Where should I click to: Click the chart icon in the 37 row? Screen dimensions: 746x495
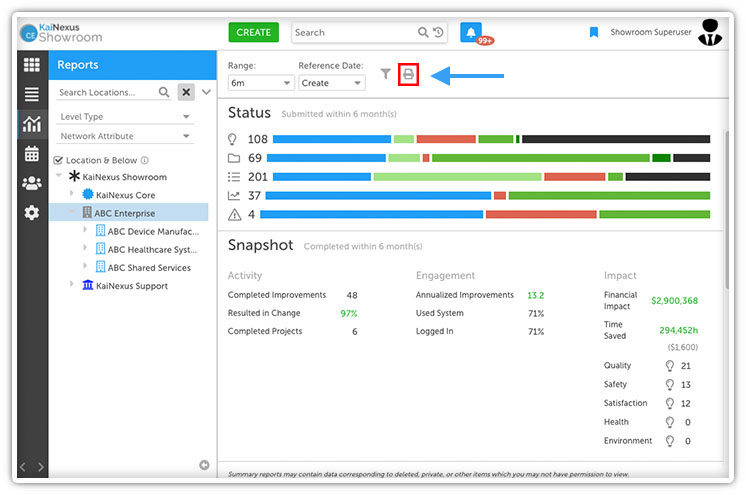coord(234,196)
